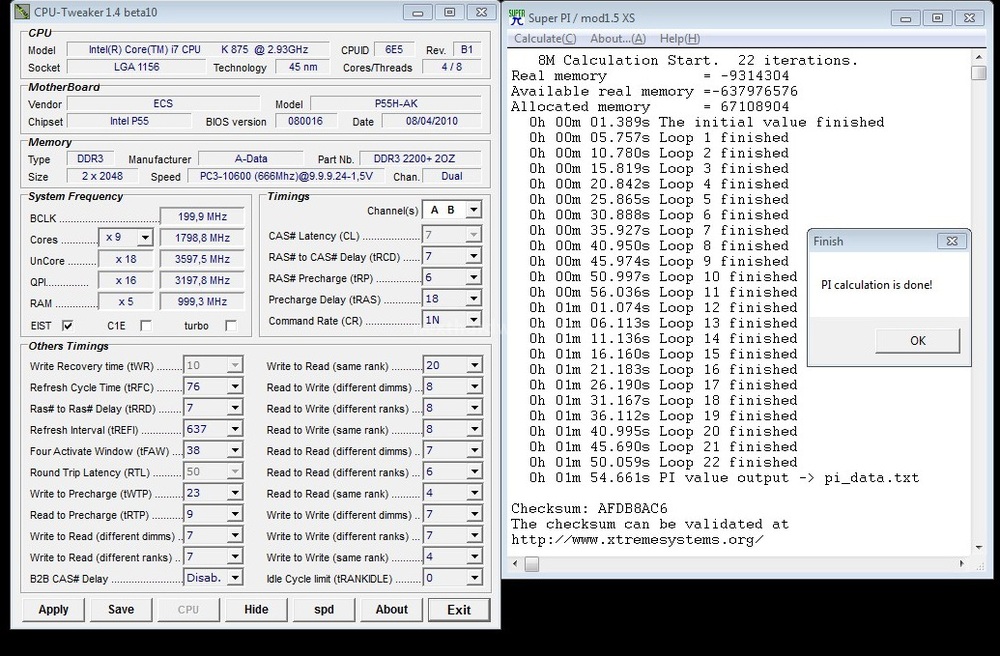Click the About button in CPU-Tweaker

point(392,609)
